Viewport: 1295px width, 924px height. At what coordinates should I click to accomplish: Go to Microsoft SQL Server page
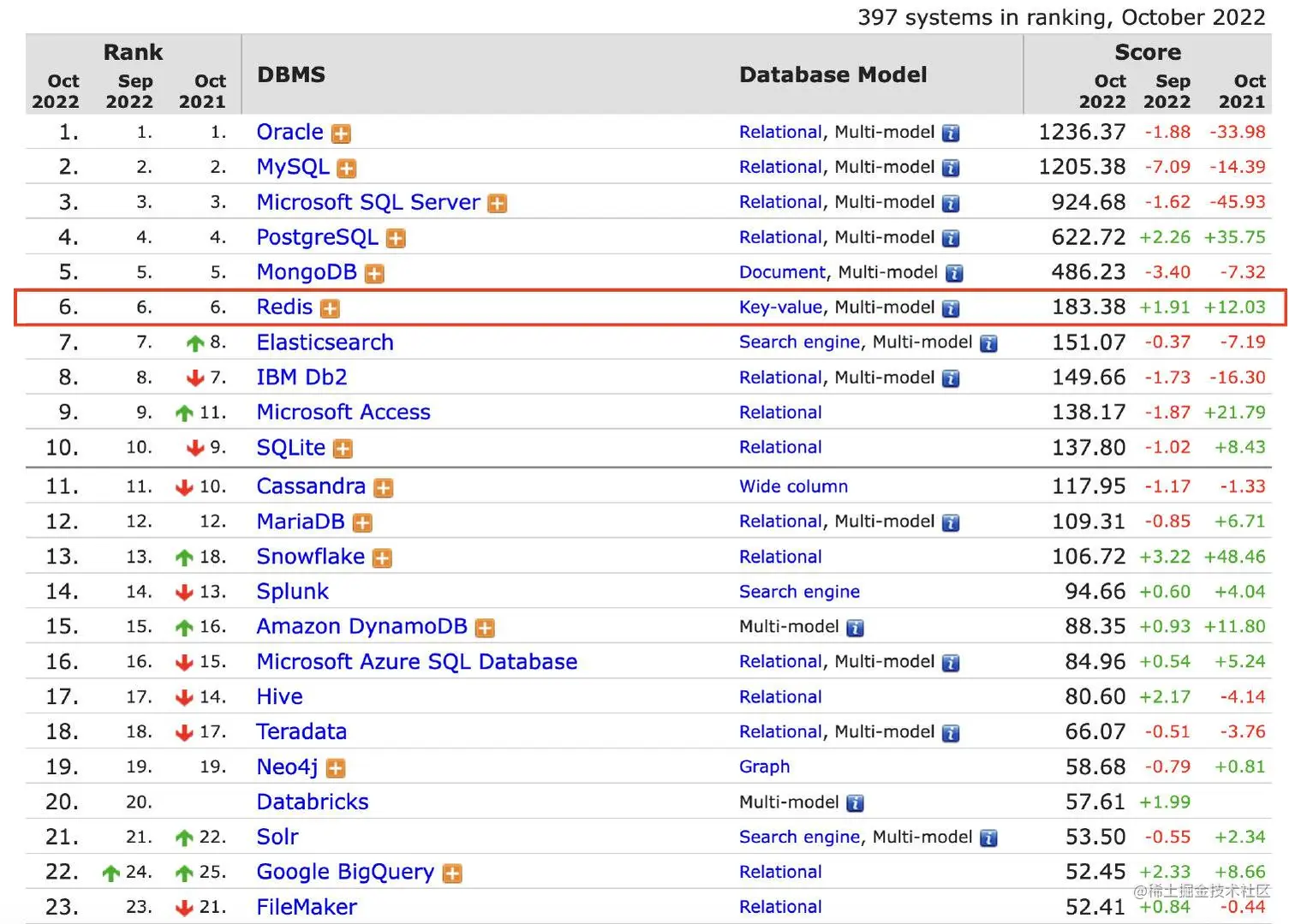point(368,202)
